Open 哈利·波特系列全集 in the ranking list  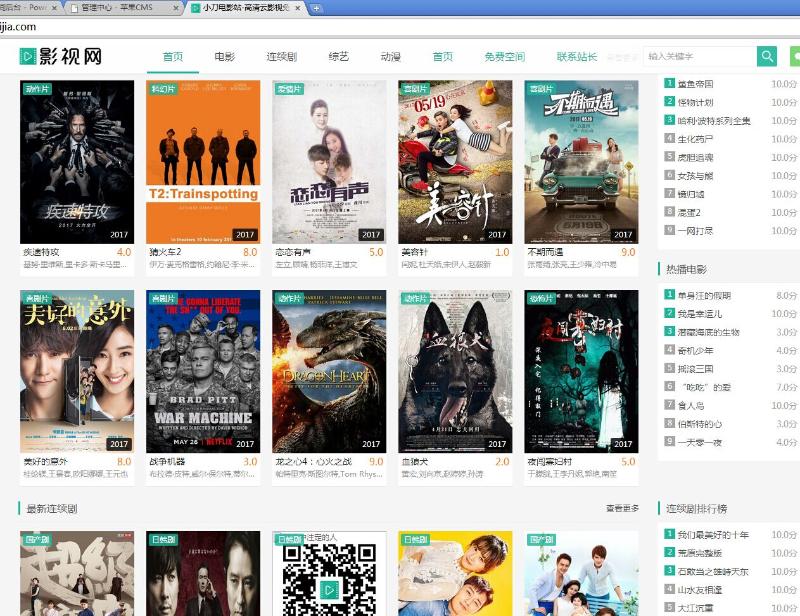tap(714, 120)
